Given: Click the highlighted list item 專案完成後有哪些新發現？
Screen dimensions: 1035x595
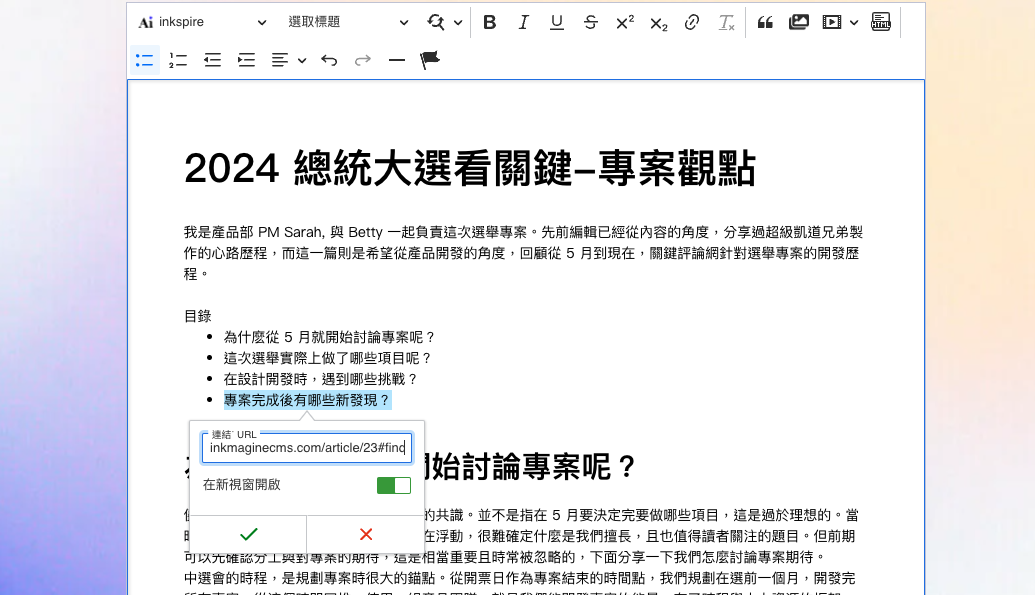Looking at the screenshot, I should click(x=307, y=400).
